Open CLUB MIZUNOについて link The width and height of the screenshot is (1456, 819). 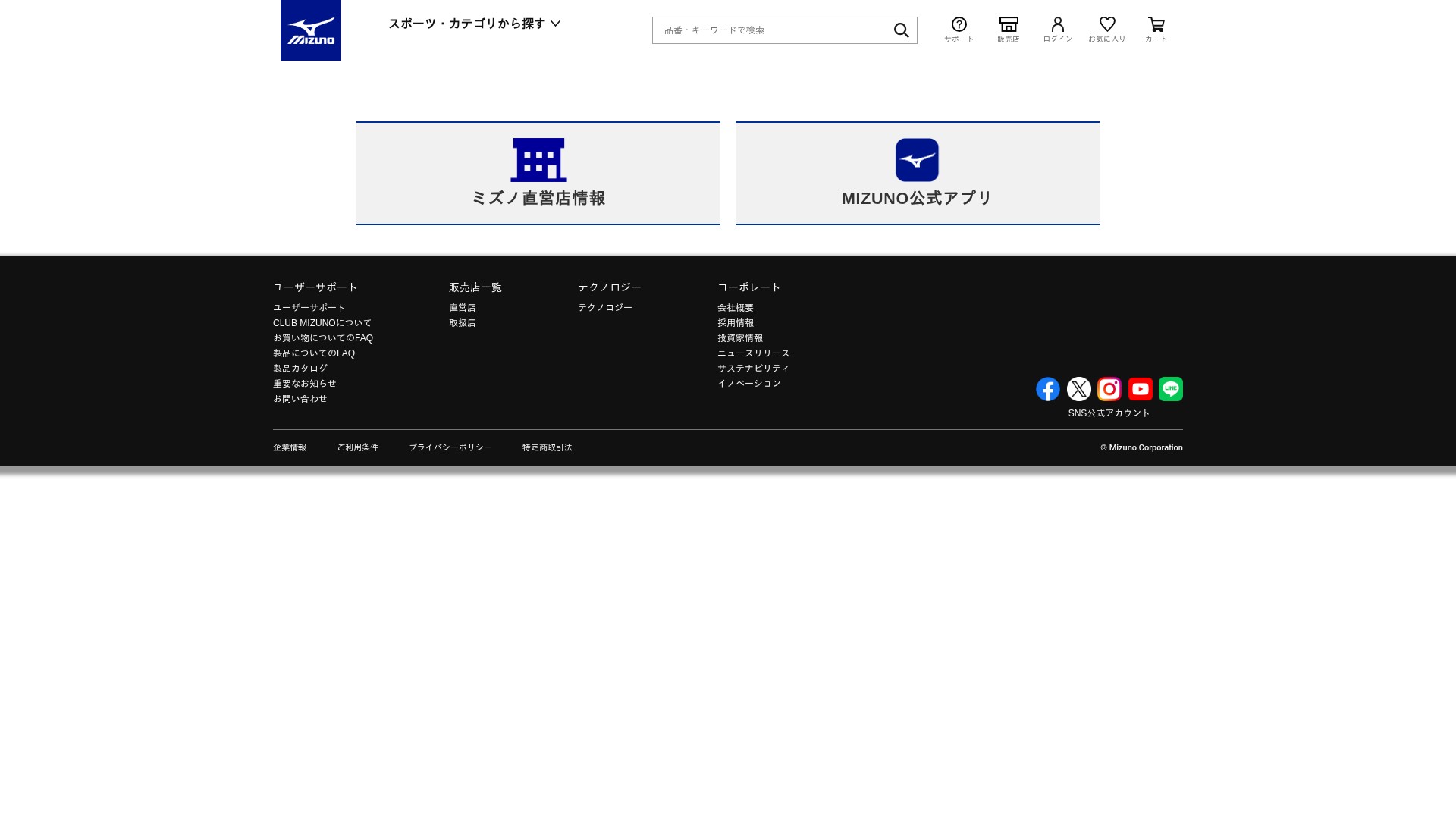coord(322,323)
